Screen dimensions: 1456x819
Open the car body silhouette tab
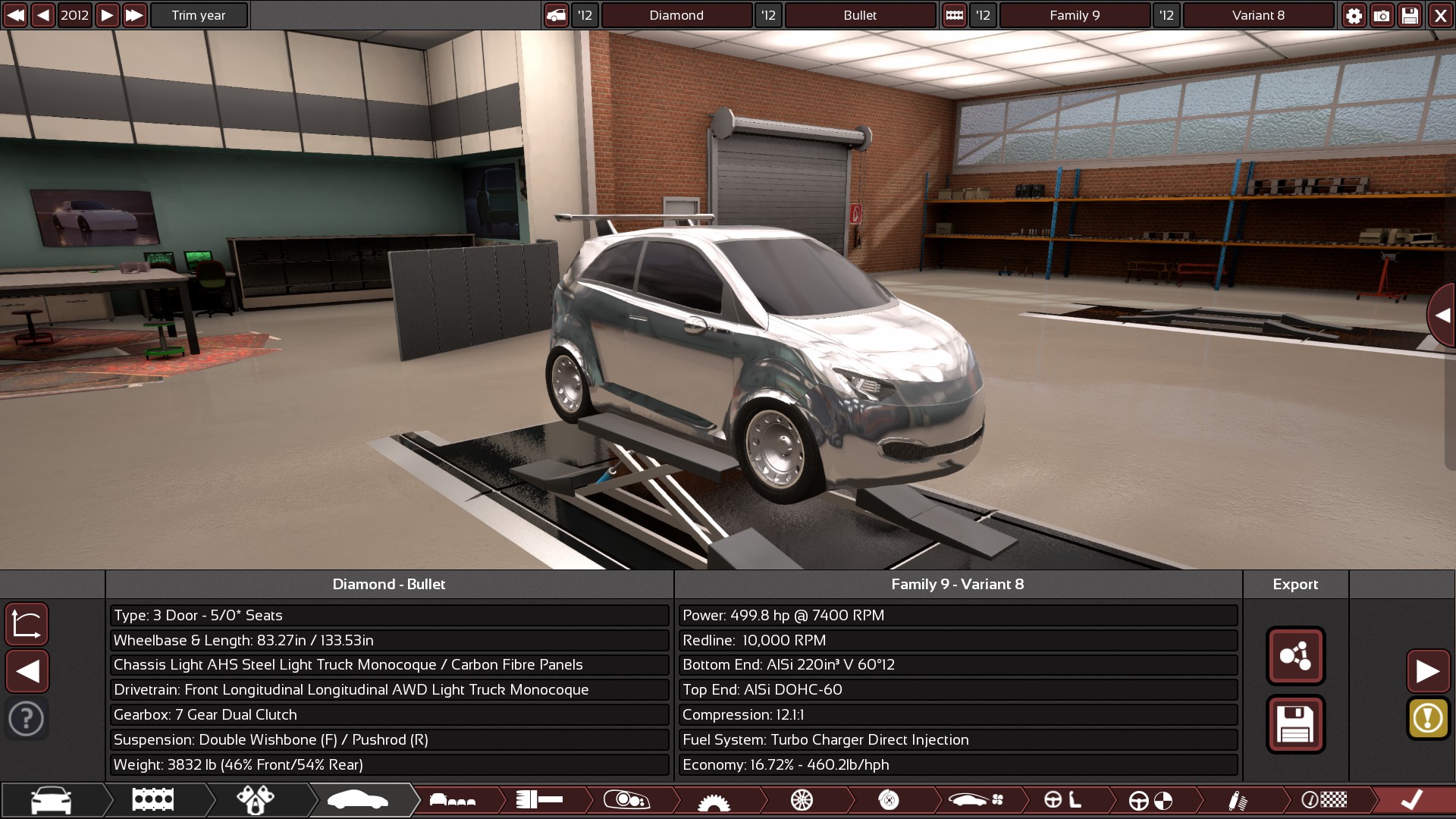coord(358,800)
